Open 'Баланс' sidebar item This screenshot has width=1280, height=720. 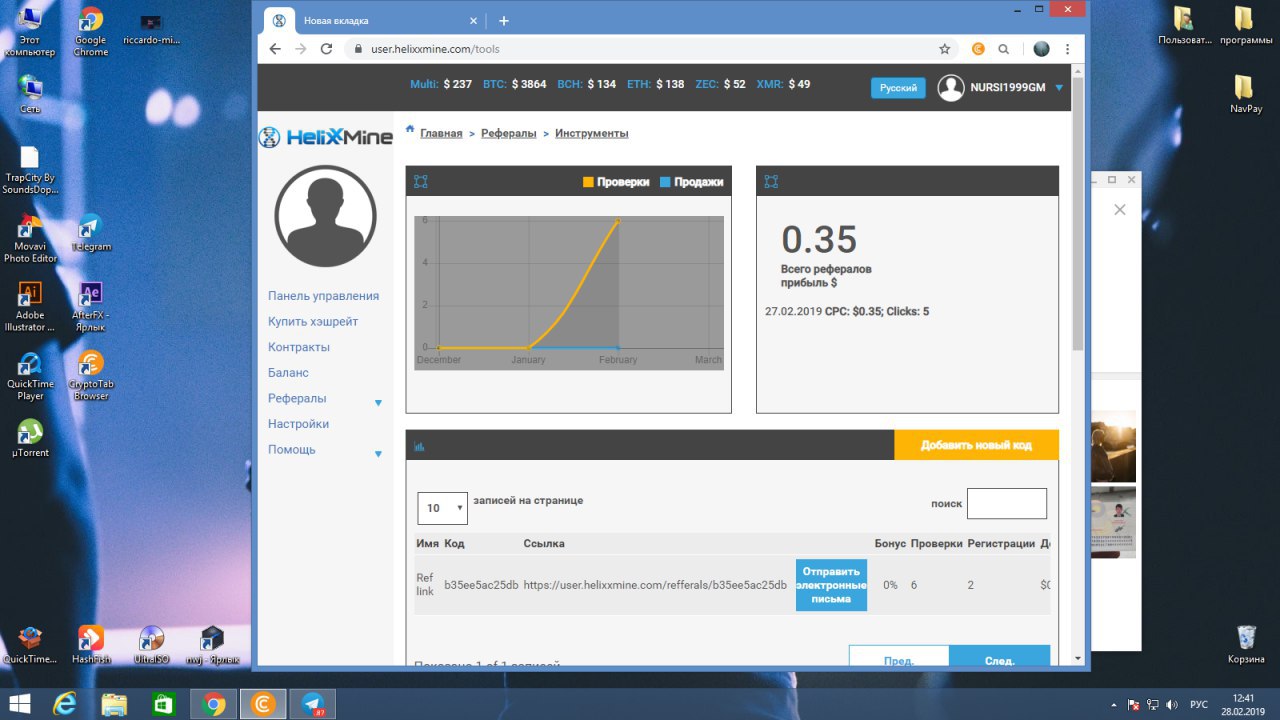click(x=289, y=373)
